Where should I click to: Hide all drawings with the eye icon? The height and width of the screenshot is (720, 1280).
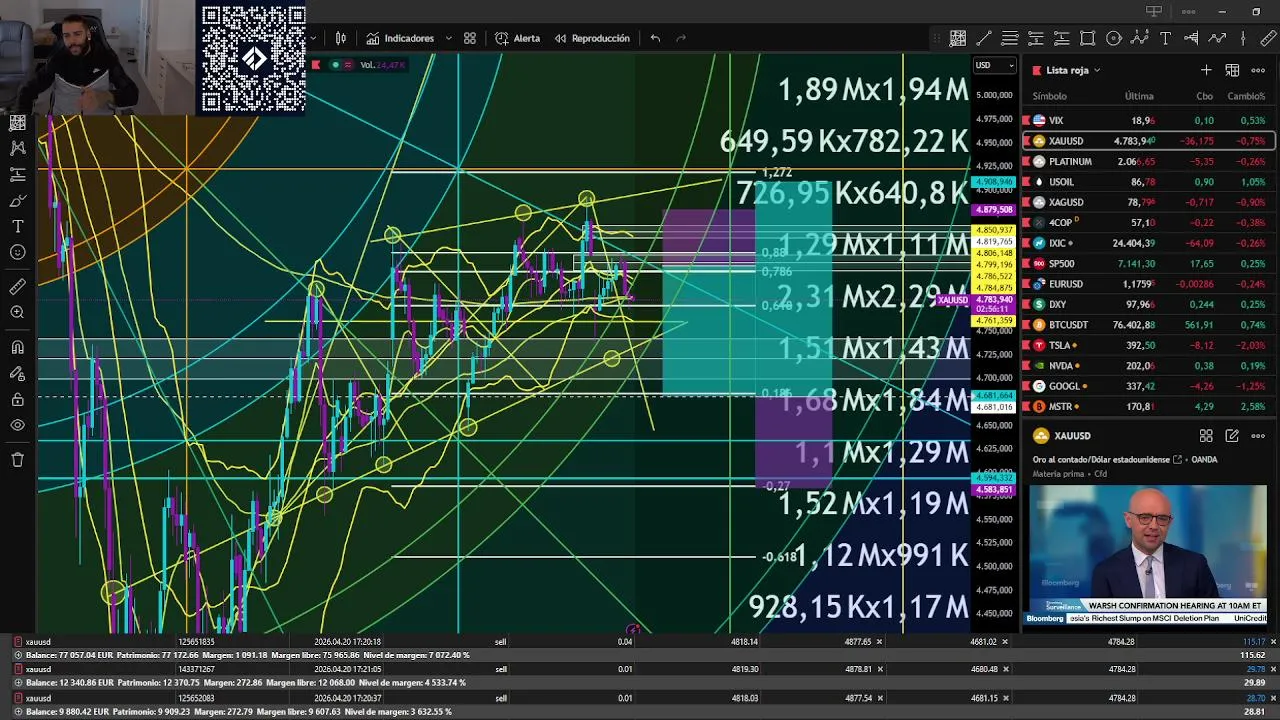(x=17, y=426)
